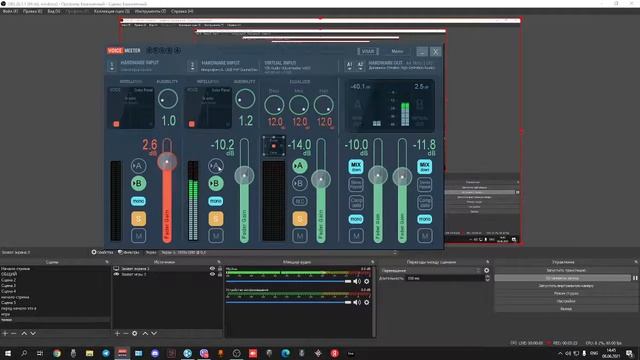Mute the first hardware input strip
The width and height of the screenshot is (640, 360).
point(138,236)
